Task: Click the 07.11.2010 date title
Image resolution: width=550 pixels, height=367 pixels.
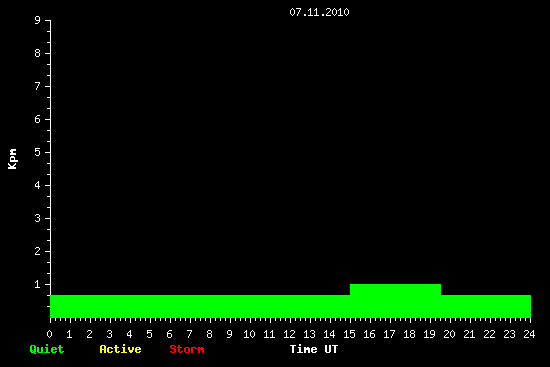Action: (319, 12)
